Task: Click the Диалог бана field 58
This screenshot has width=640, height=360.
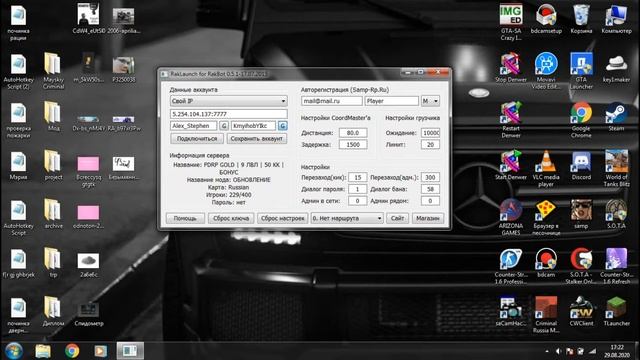Action: tap(430, 189)
